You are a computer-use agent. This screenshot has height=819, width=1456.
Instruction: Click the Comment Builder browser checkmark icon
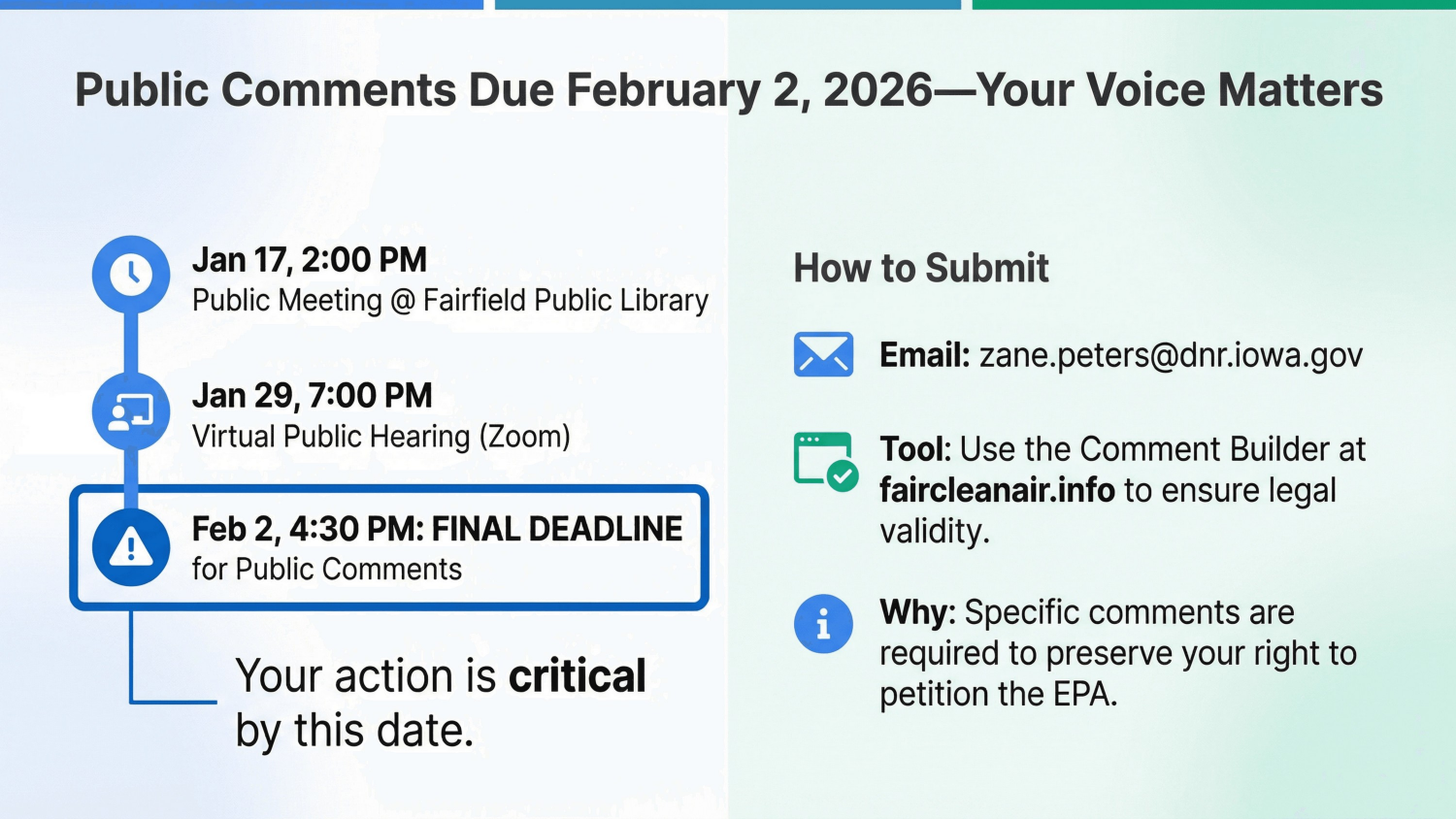(825, 461)
